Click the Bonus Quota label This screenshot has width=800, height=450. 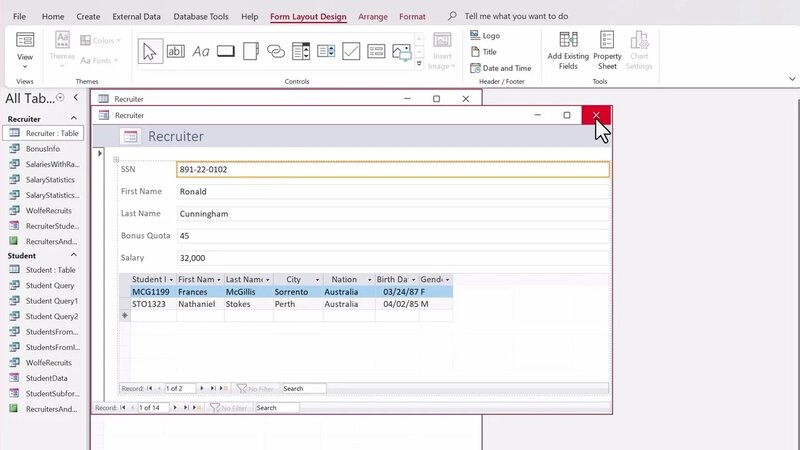pyautogui.click(x=145, y=236)
